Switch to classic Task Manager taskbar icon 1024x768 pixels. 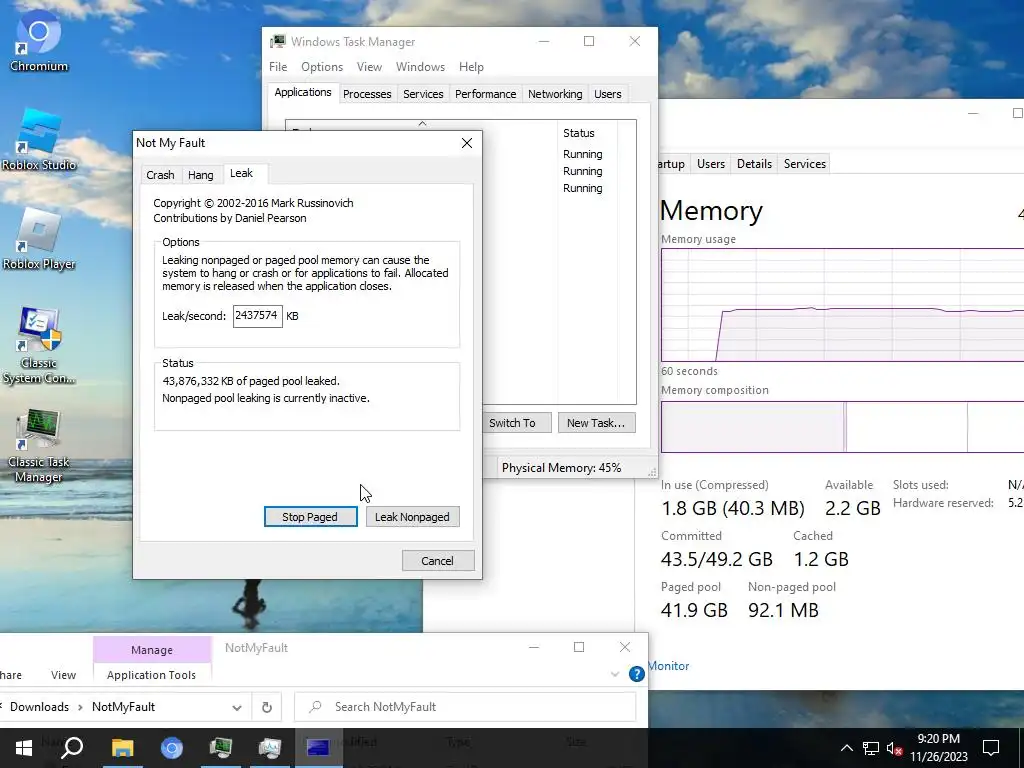[x=220, y=748]
